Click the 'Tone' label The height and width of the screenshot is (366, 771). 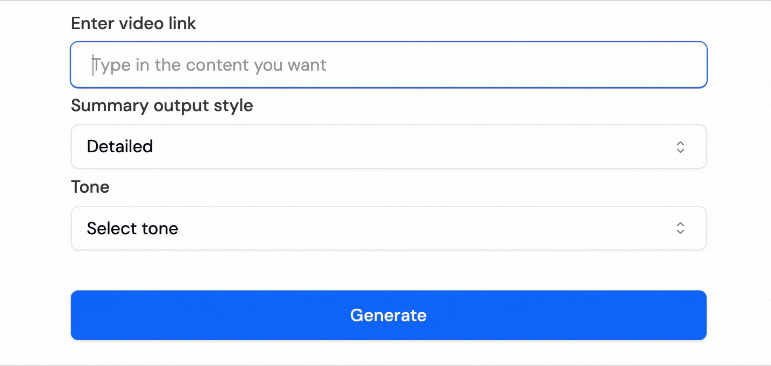(90, 187)
